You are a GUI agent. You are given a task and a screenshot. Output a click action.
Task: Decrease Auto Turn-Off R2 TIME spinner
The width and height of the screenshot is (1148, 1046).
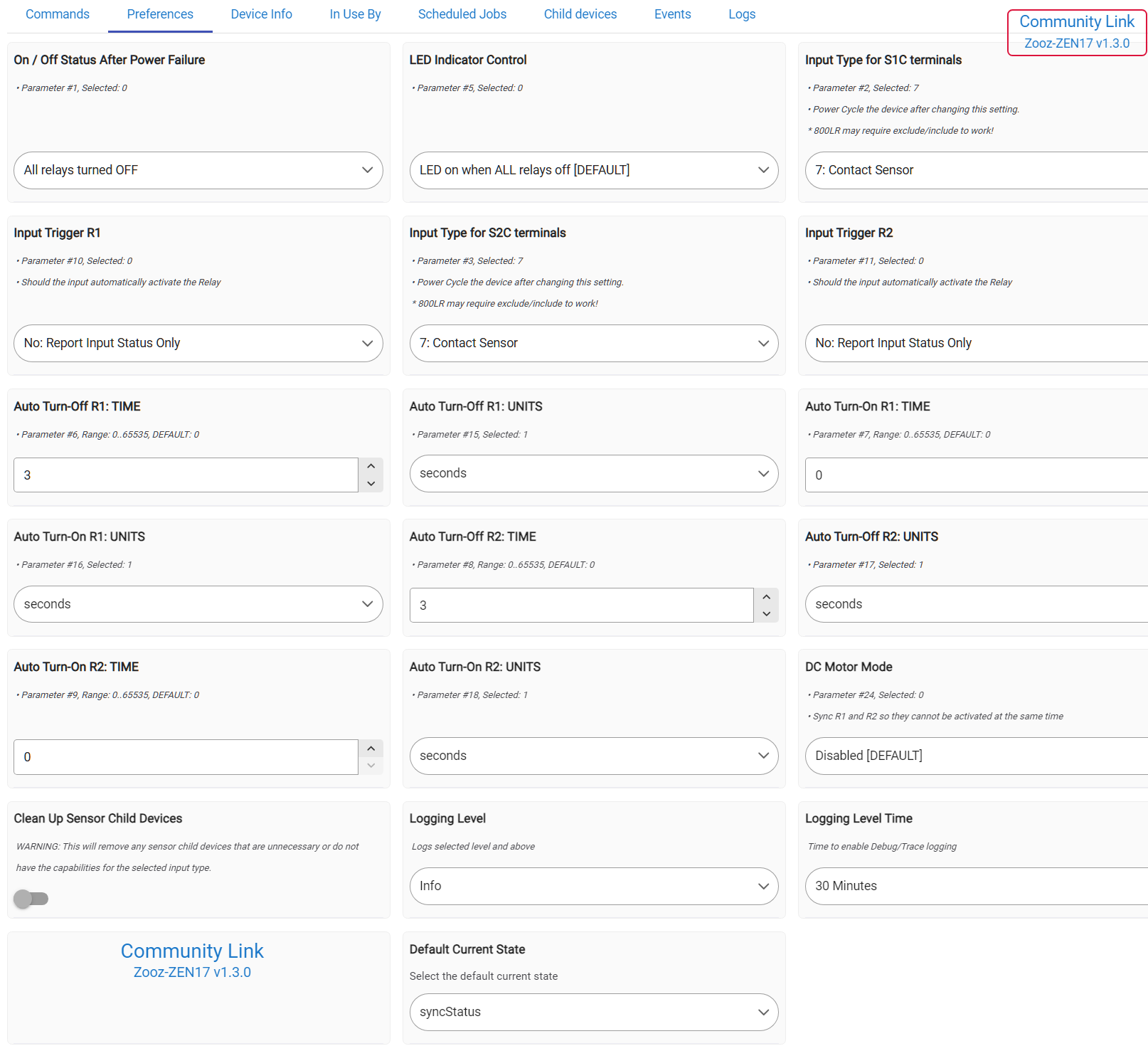(x=766, y=614)
